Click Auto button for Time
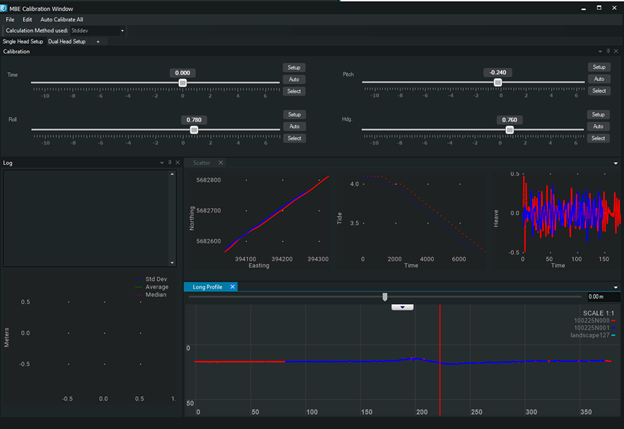 pos(294,80)
